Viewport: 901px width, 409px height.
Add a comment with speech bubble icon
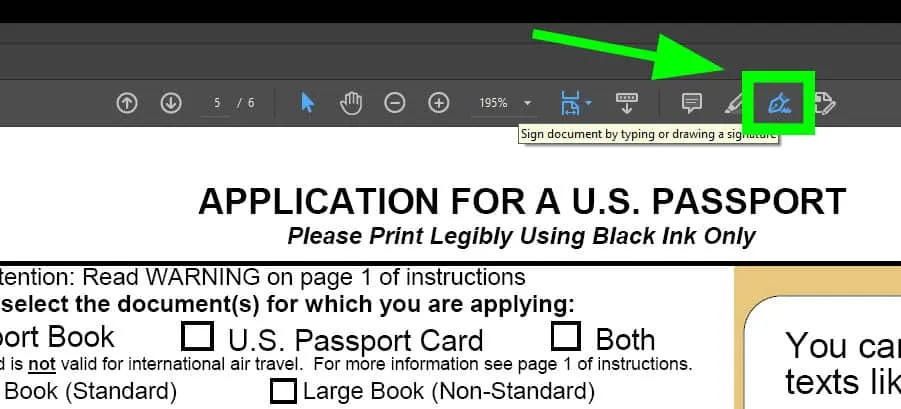[x=691, y=103]
